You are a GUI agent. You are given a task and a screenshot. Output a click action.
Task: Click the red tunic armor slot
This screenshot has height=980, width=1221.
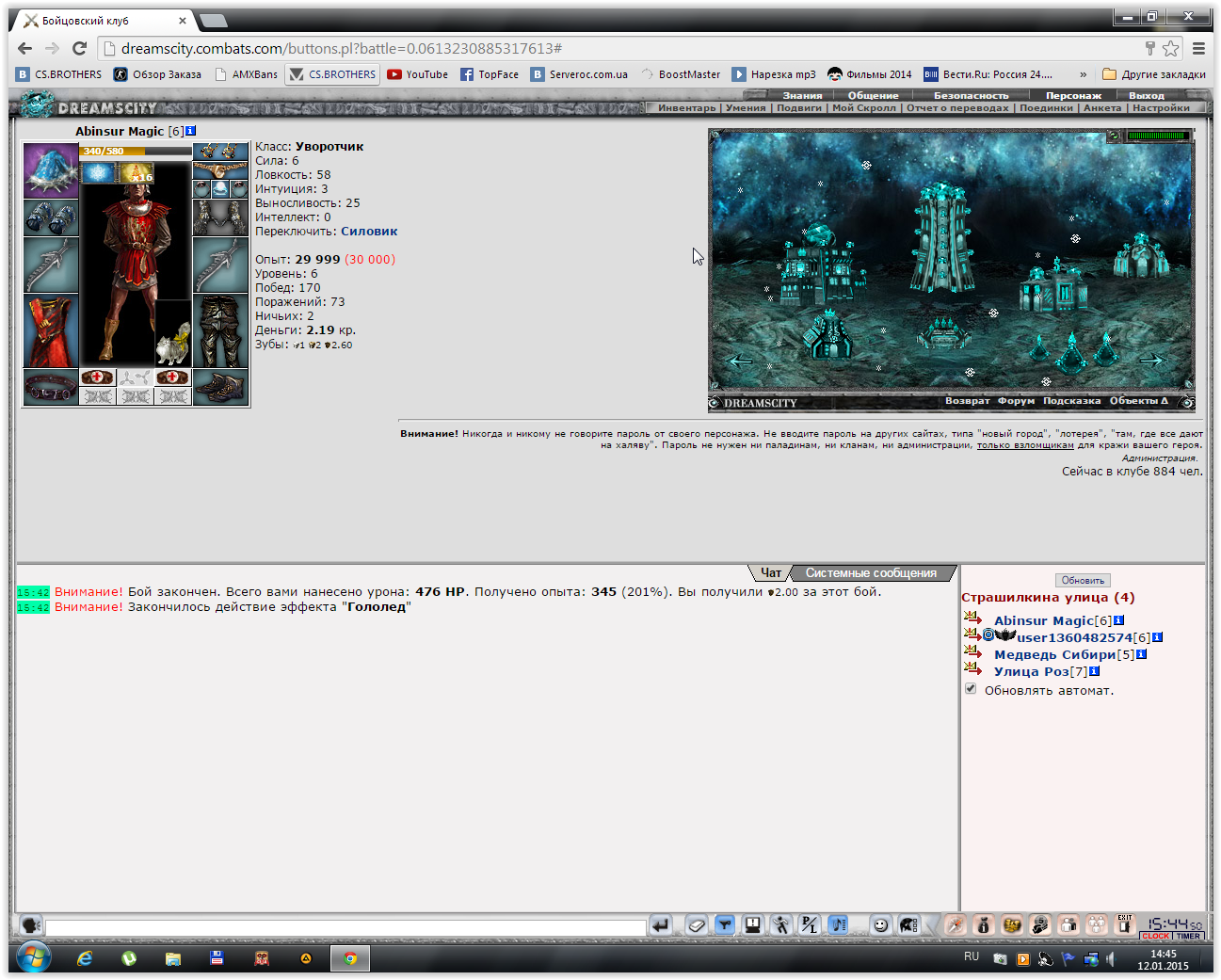pyautogui.click(x=51, y=330)
